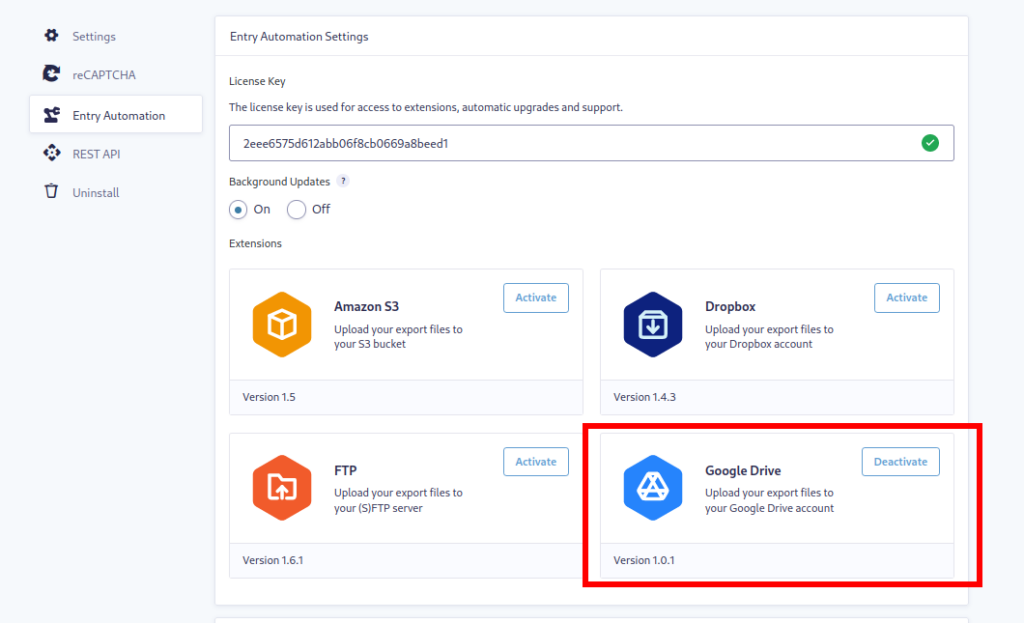Click the 'your (S)FTP server' description
Image resolution: width=1024 pixels, height=623 pixels.
(378, 508)
